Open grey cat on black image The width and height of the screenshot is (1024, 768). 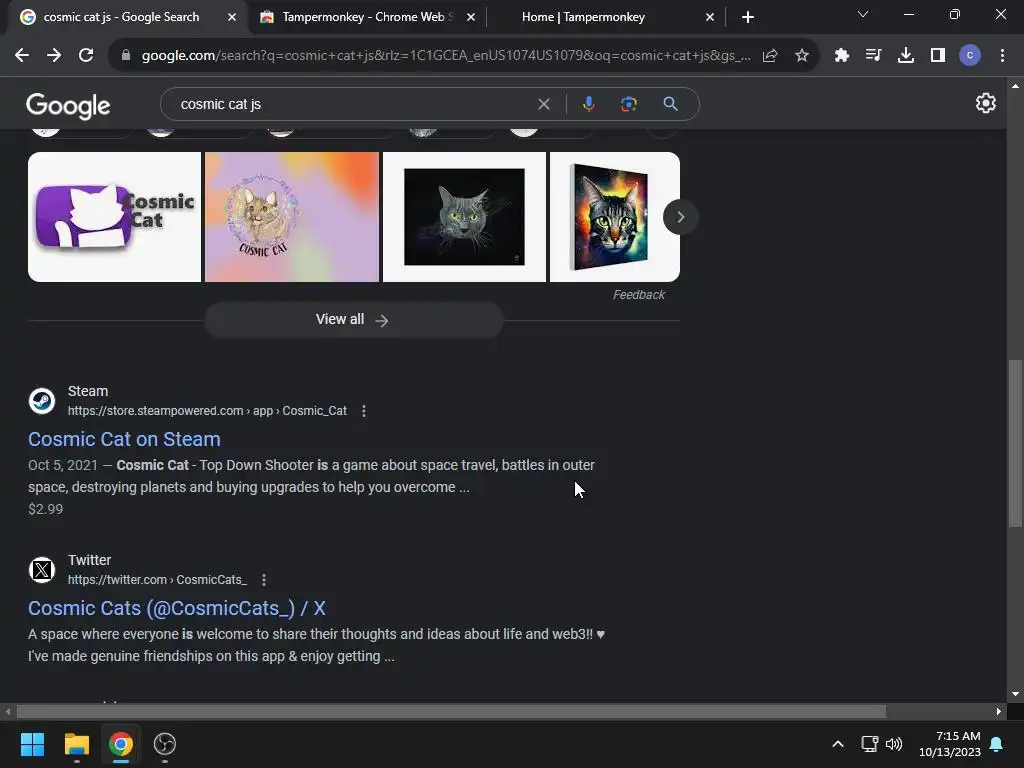464,217
